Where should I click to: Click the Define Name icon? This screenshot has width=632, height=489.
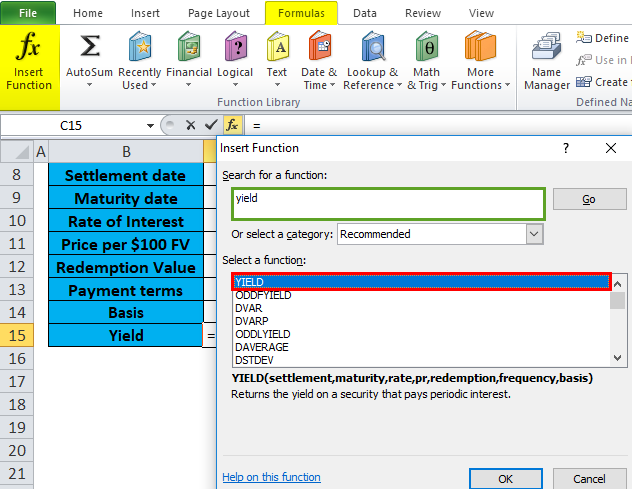584,37
